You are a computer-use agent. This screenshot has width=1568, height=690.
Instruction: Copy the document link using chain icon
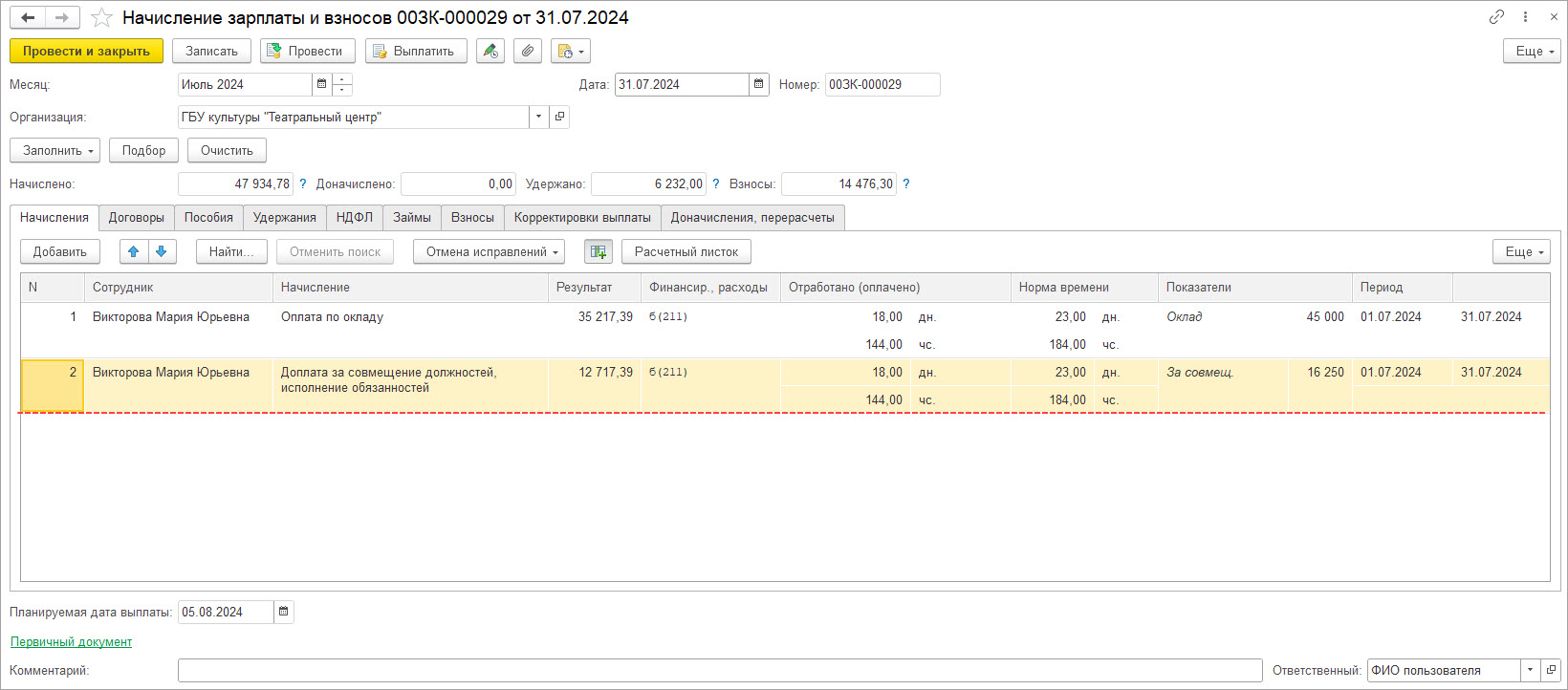pos(1496,17)
